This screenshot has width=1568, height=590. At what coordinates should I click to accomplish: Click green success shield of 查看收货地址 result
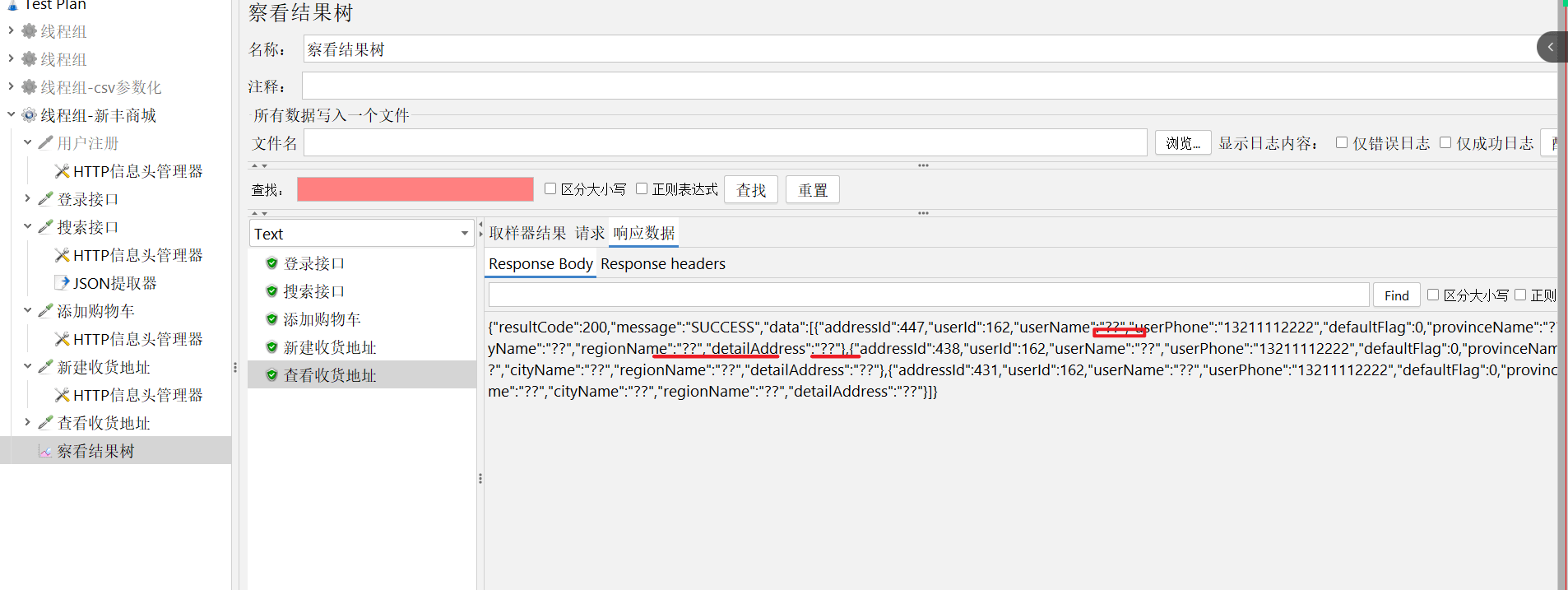point(271,375)
